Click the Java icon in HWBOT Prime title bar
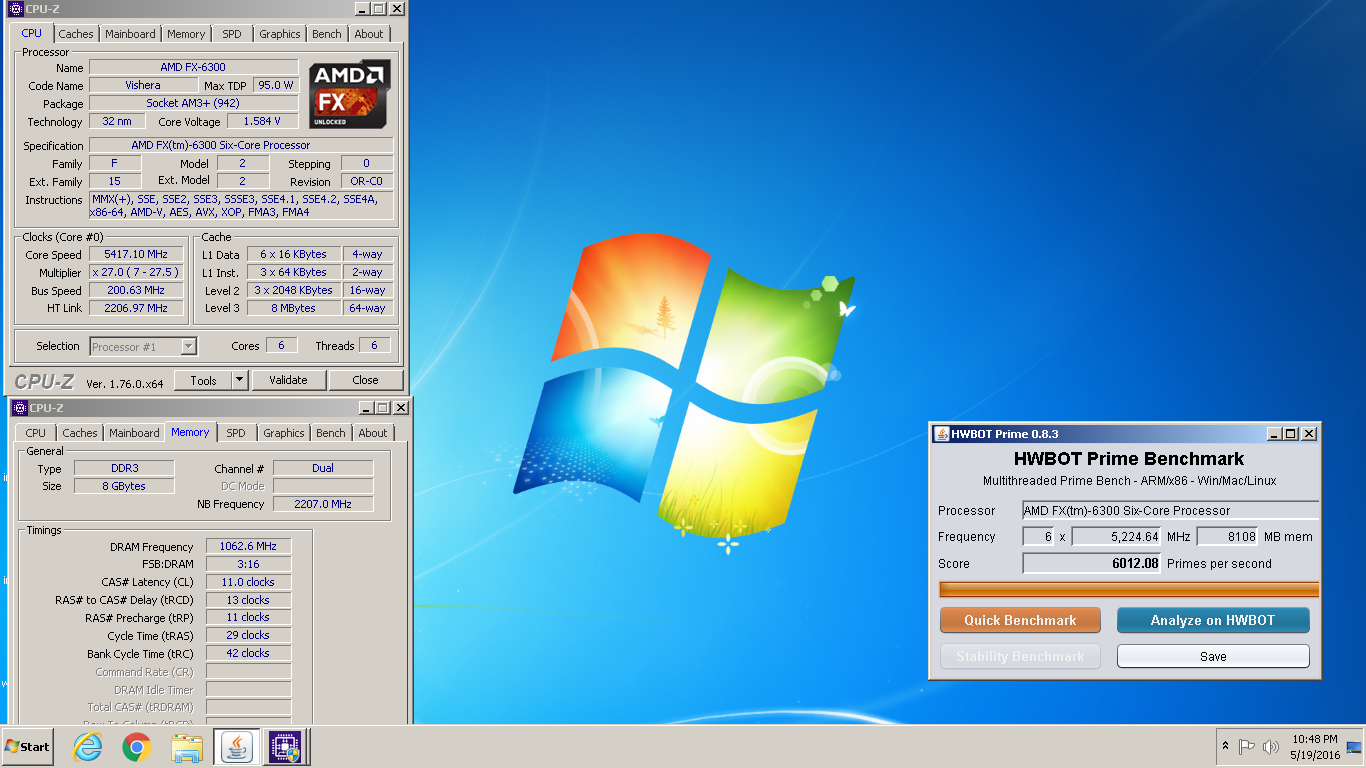This screenshot has width=1366, height=768. pyautogui.click(x=941, y=434)
